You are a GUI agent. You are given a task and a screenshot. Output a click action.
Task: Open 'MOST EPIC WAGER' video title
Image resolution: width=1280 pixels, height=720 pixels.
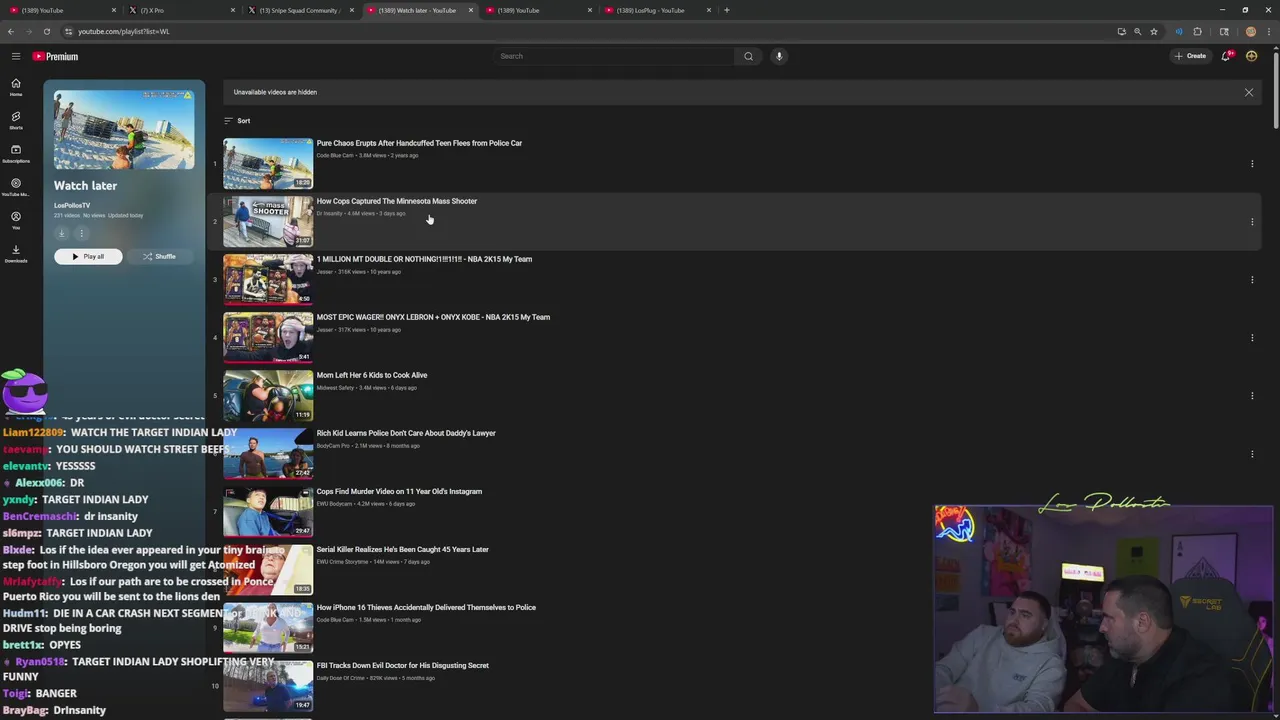pos(433,317)
